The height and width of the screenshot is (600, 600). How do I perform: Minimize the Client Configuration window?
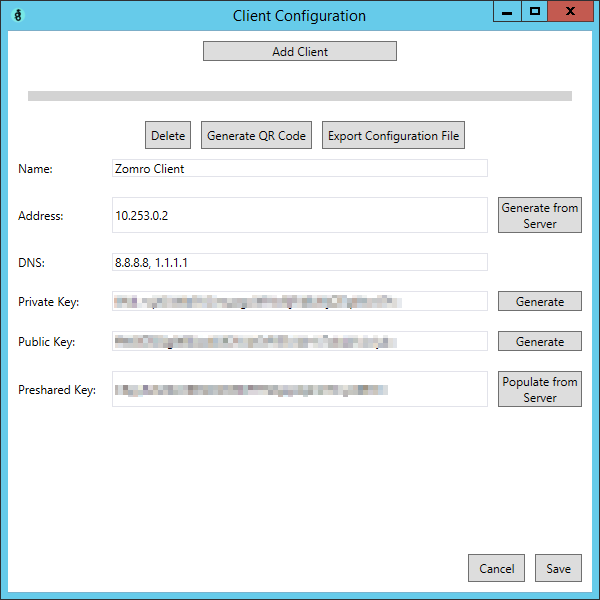(507, 11)
